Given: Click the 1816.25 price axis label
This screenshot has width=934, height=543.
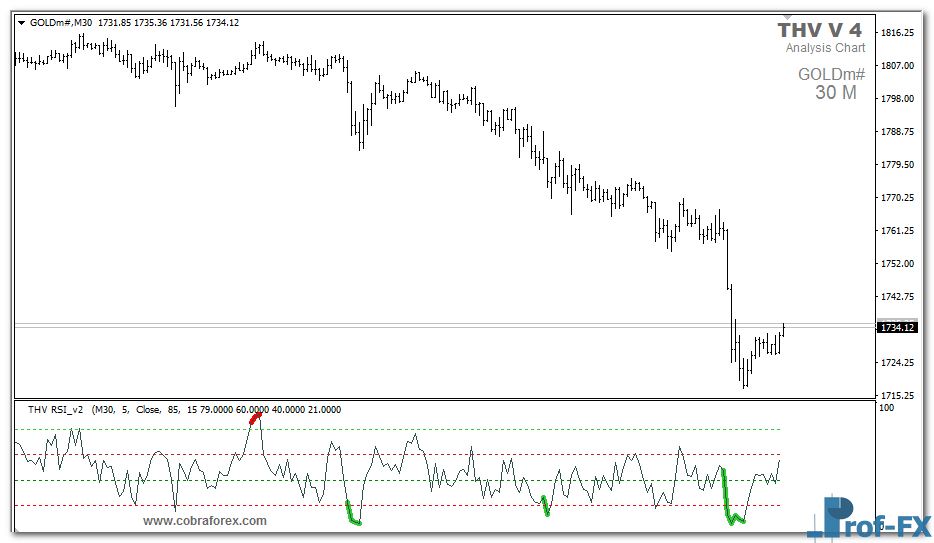Looking at the screenshot, I should (897, 33).
